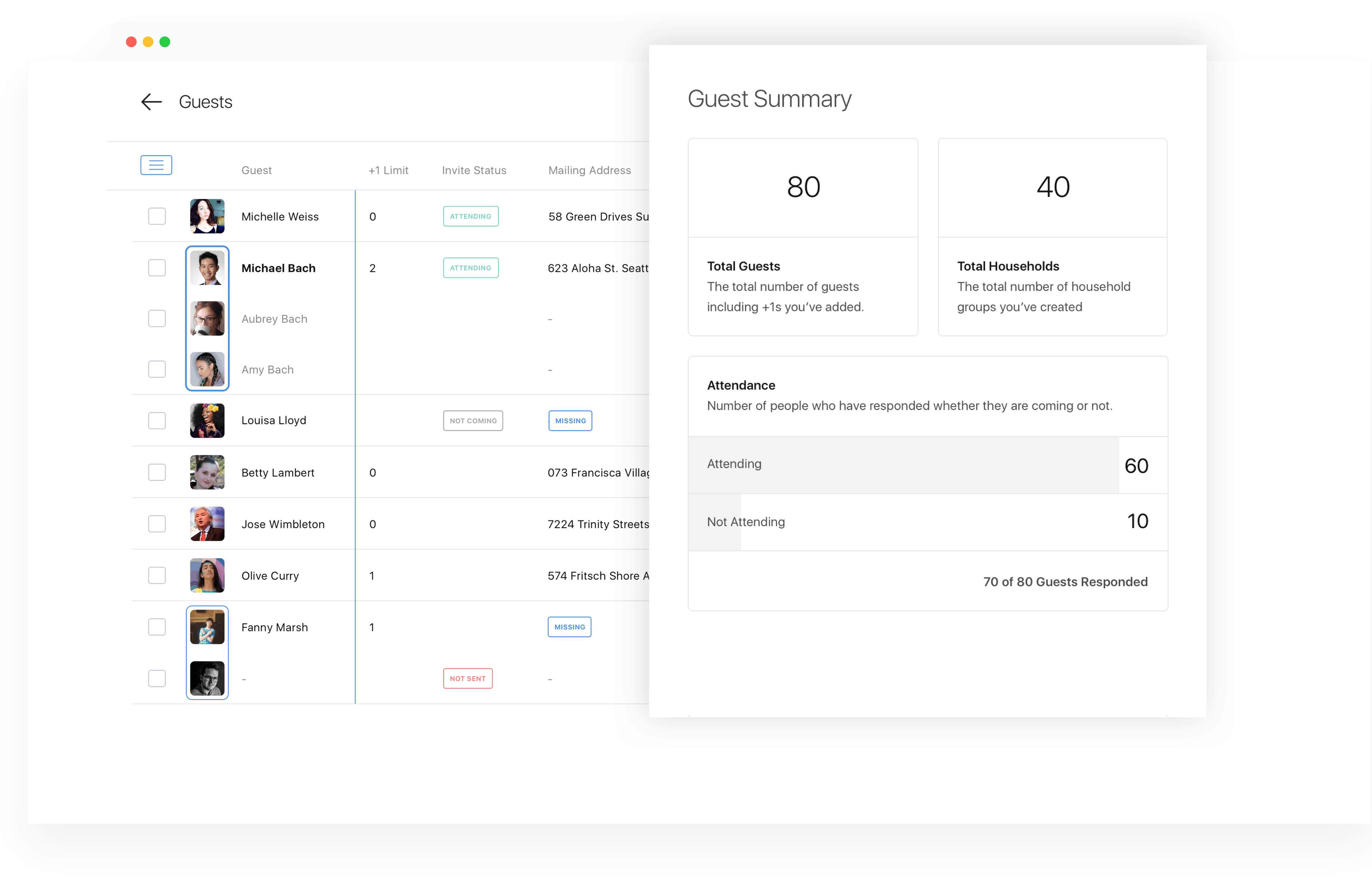Click the name Amy Bach
The width and height of the screenshot is (1372, 888).
coord(267,370)
